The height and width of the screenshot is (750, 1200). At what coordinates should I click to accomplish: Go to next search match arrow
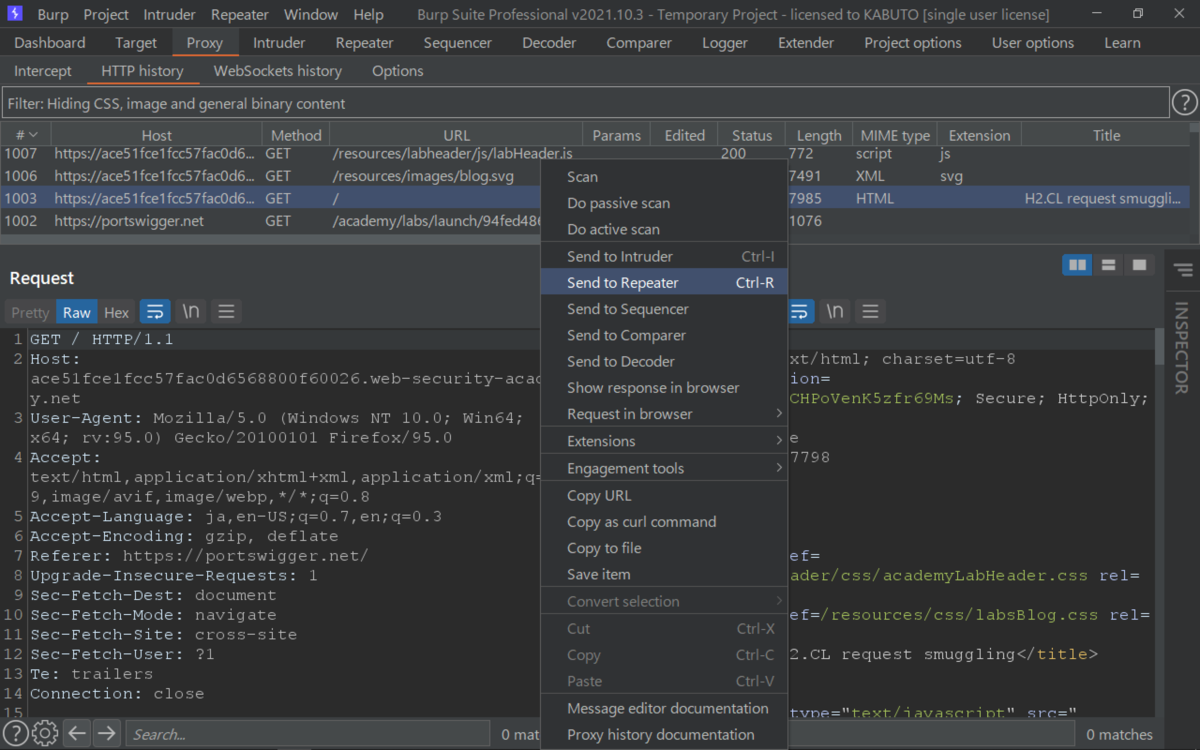106,733
